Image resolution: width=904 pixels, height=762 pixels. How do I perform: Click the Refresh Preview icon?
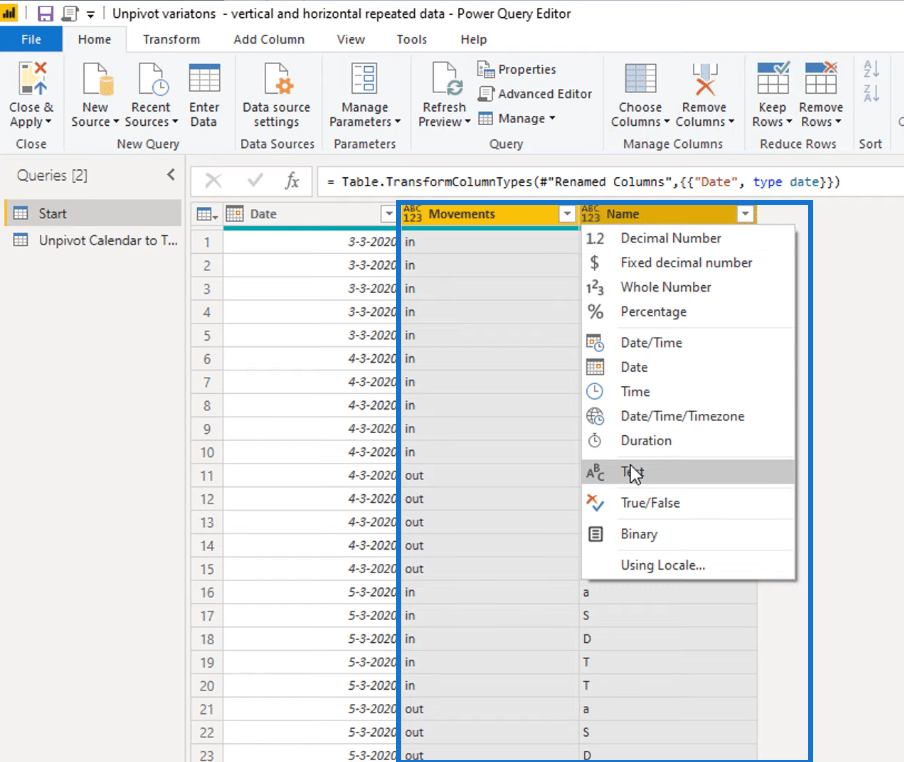445,78
